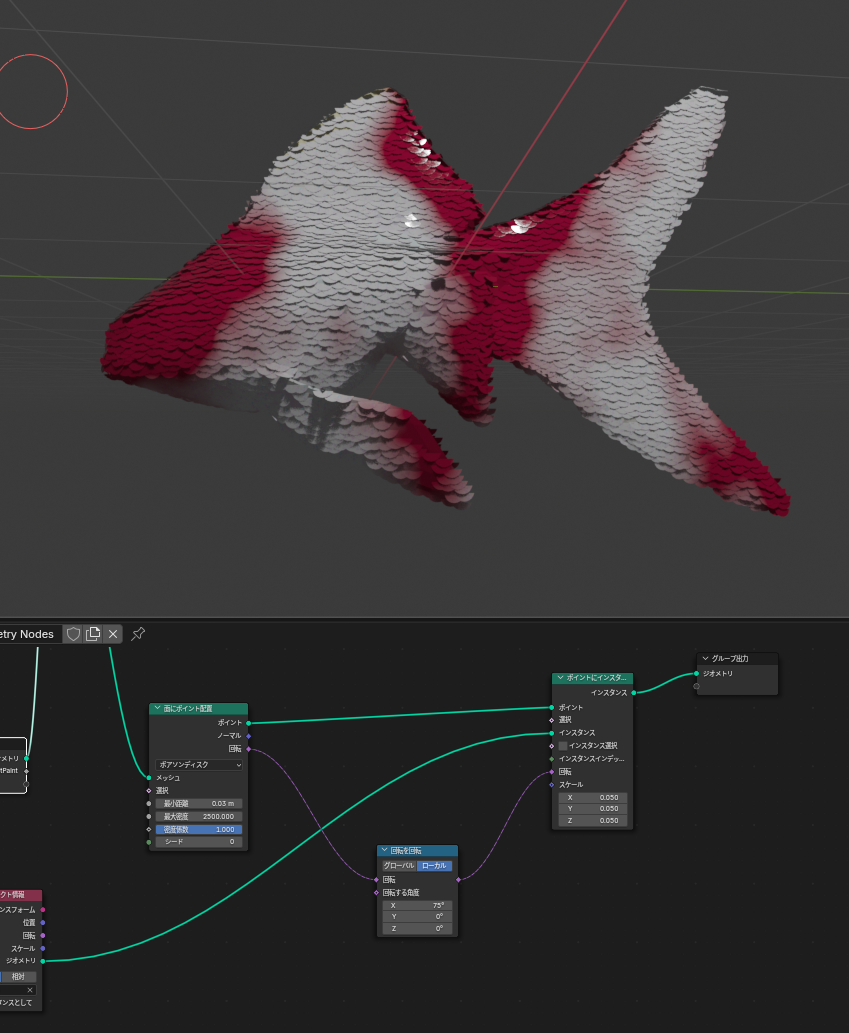849x1033 pixels.
Task: Unlink the Geometry Nodes tree with X
Action: pos(113,634)
